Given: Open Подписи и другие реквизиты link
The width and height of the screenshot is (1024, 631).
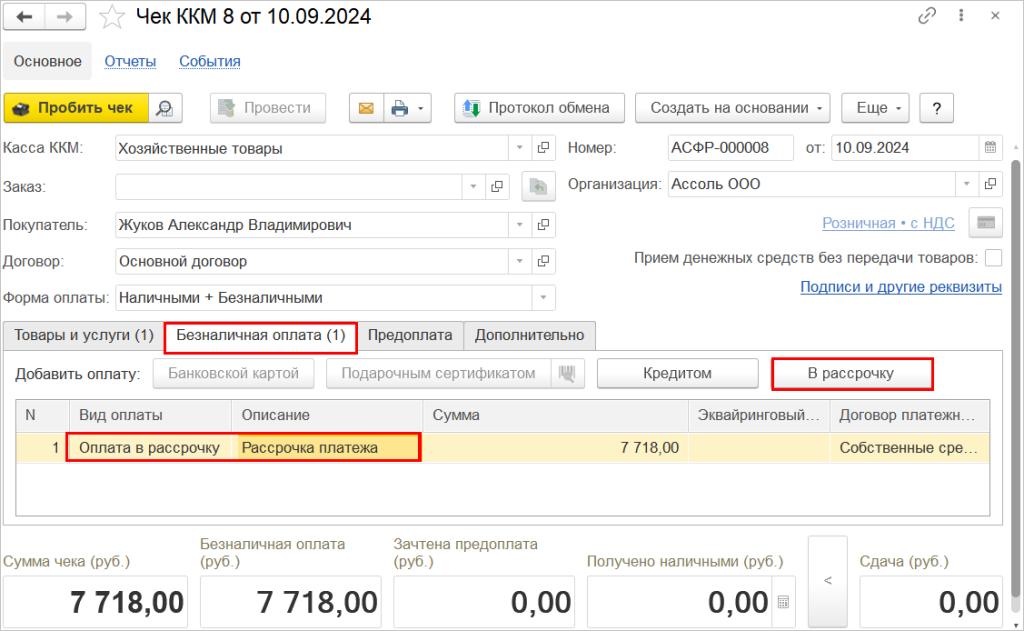Looking at the screenshot, I should [x=901, y=287].
